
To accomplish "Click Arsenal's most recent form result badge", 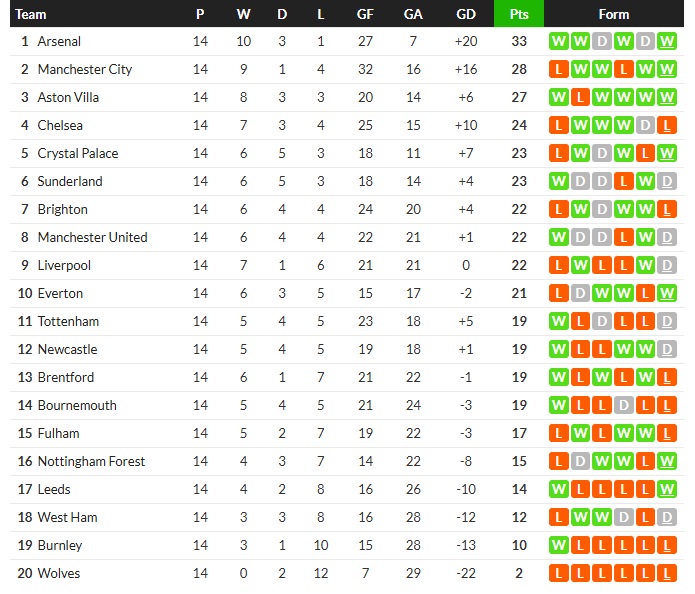I will [667, 42].
